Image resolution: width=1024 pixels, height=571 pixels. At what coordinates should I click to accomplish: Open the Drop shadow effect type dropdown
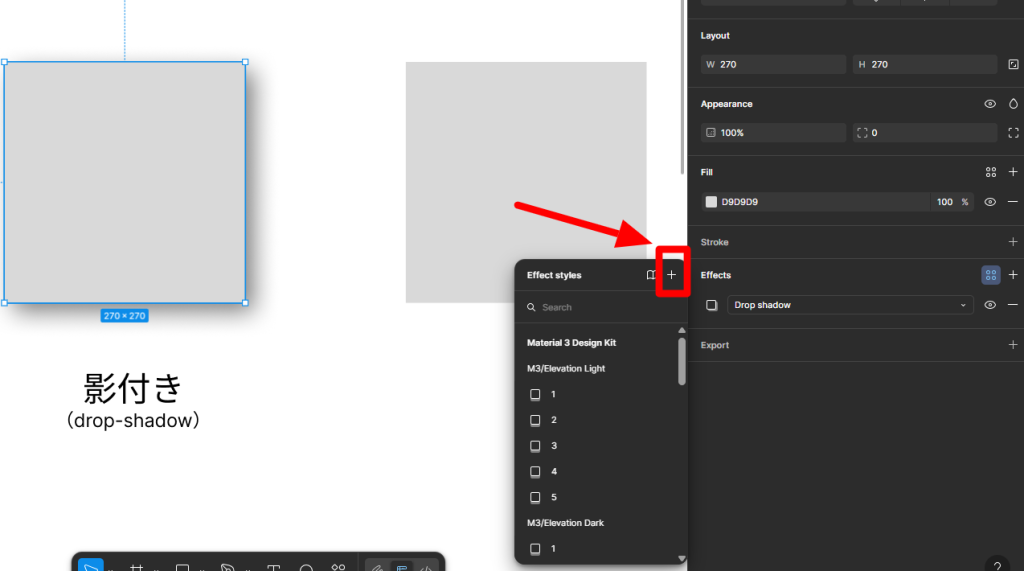(850, 305)
